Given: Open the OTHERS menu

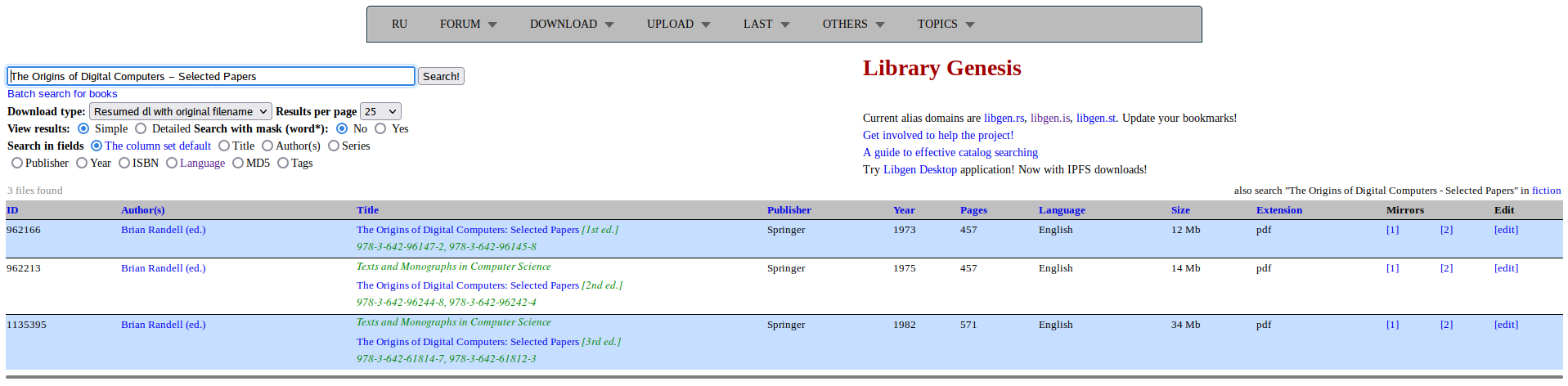Looking at the screenshot, I should pyautogui.click(x=853, y=25).
